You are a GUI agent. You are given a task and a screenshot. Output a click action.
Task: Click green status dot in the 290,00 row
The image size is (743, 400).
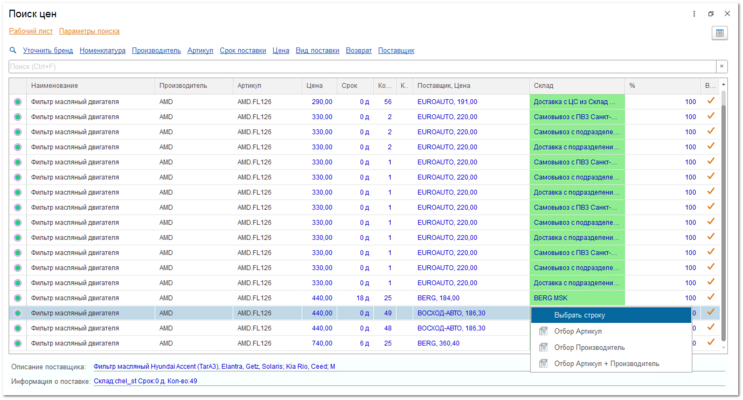[x=18, y=102]
